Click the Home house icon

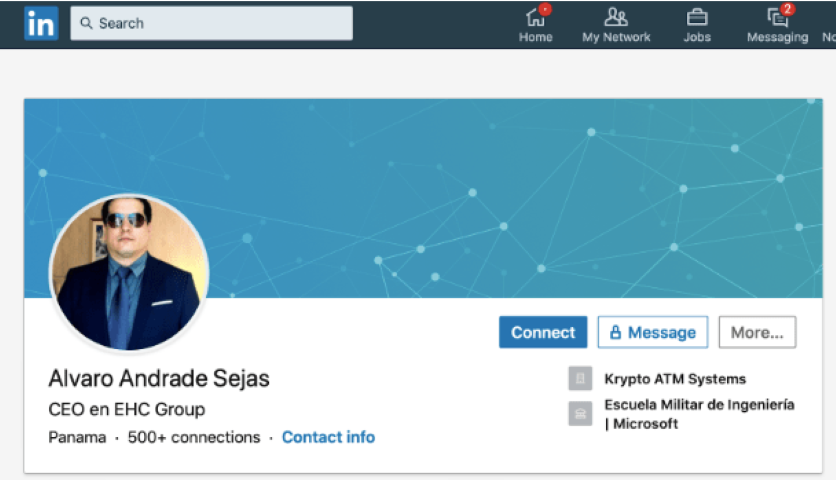[535, 18]
